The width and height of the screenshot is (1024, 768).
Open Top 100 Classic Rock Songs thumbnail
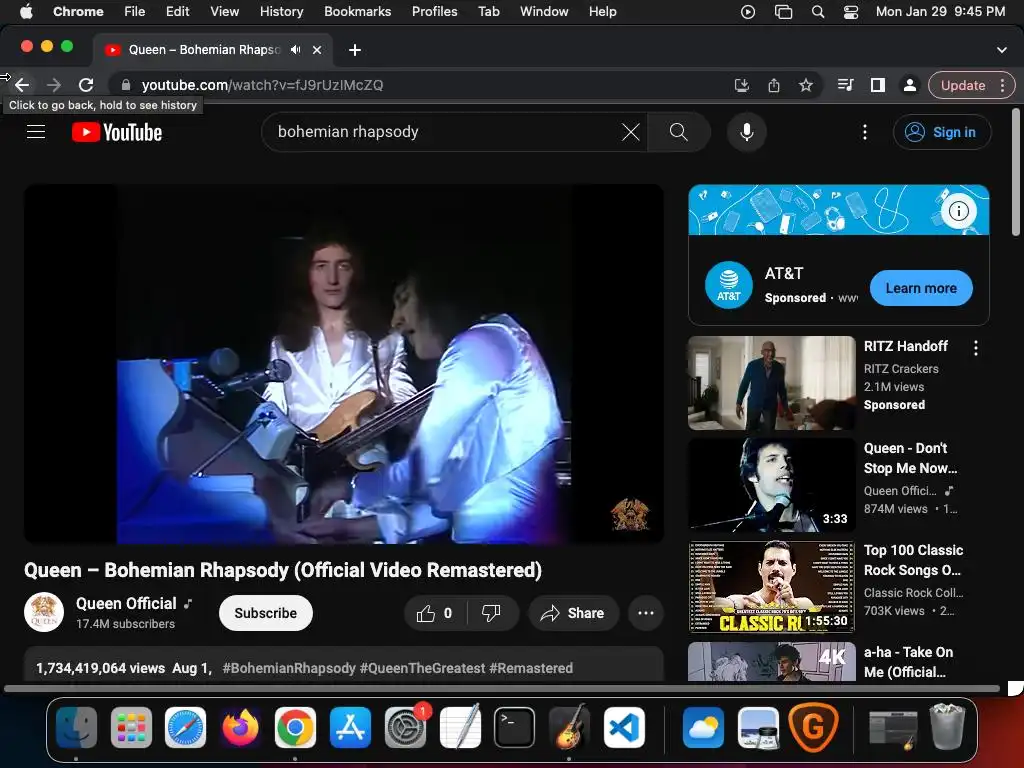(771, 587)
